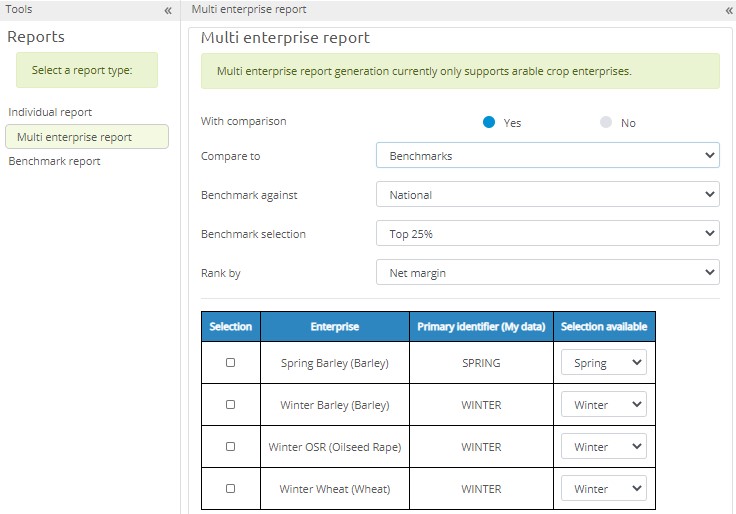Select No for With comparison
Screen dimensions: 736x514
(x=606, y=122)
